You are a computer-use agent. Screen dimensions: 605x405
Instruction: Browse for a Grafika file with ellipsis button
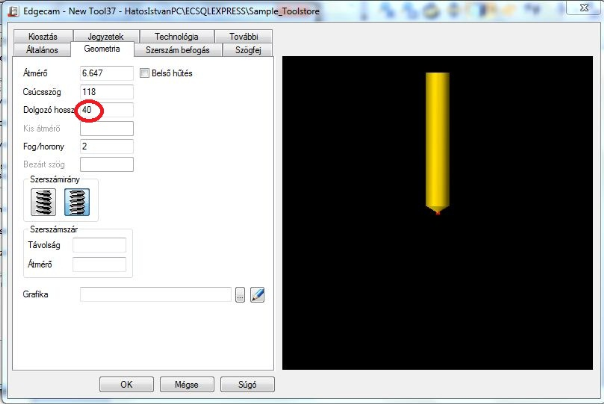coord(240,295)
